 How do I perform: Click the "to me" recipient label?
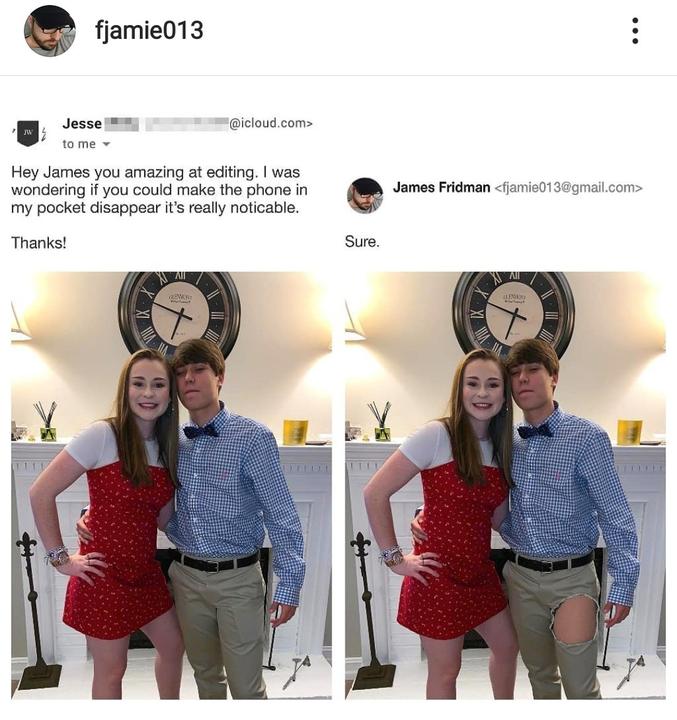(79, 144)
